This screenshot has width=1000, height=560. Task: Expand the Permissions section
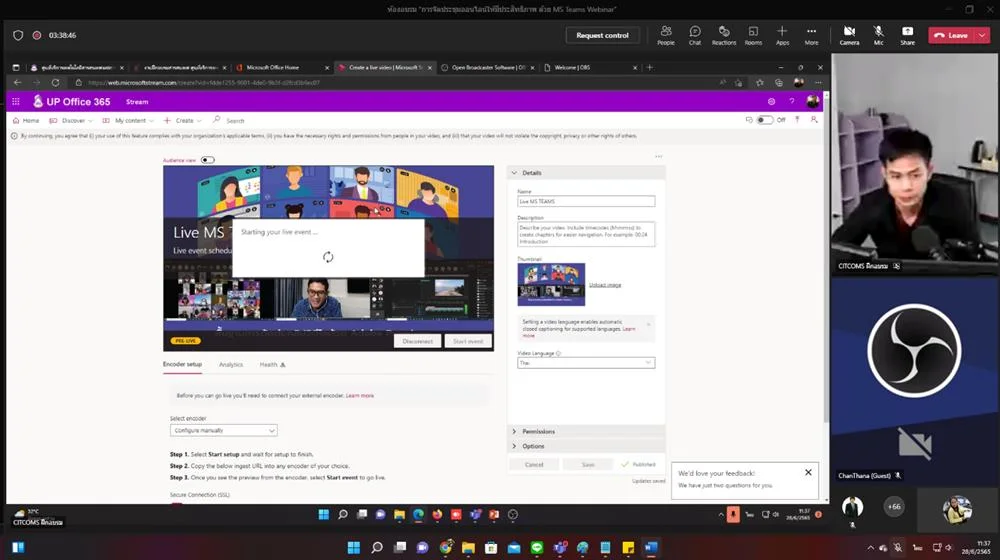point(586,432)
